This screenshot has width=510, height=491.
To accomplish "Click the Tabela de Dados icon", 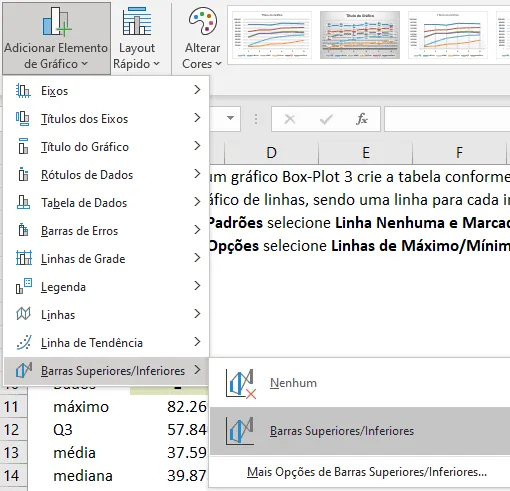I will [x=23, y=202].
